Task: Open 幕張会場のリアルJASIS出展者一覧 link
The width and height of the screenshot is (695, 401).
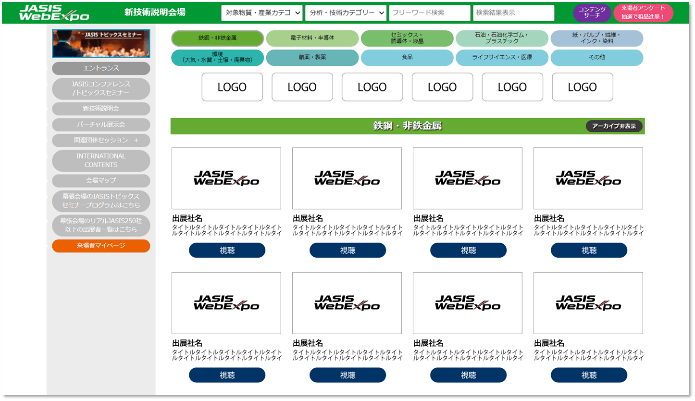Action: pyautogui.click(x=101, y=225)
